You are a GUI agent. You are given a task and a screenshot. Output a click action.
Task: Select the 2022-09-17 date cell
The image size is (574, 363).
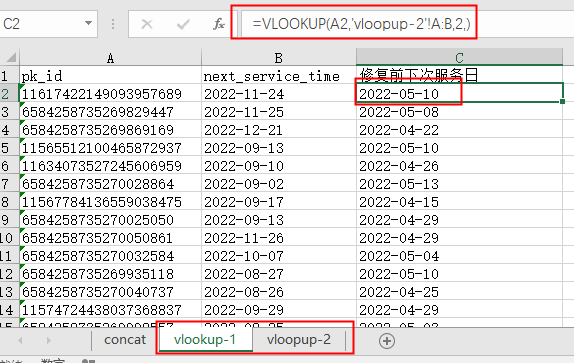pyautogui.click(x=279, y=201)
